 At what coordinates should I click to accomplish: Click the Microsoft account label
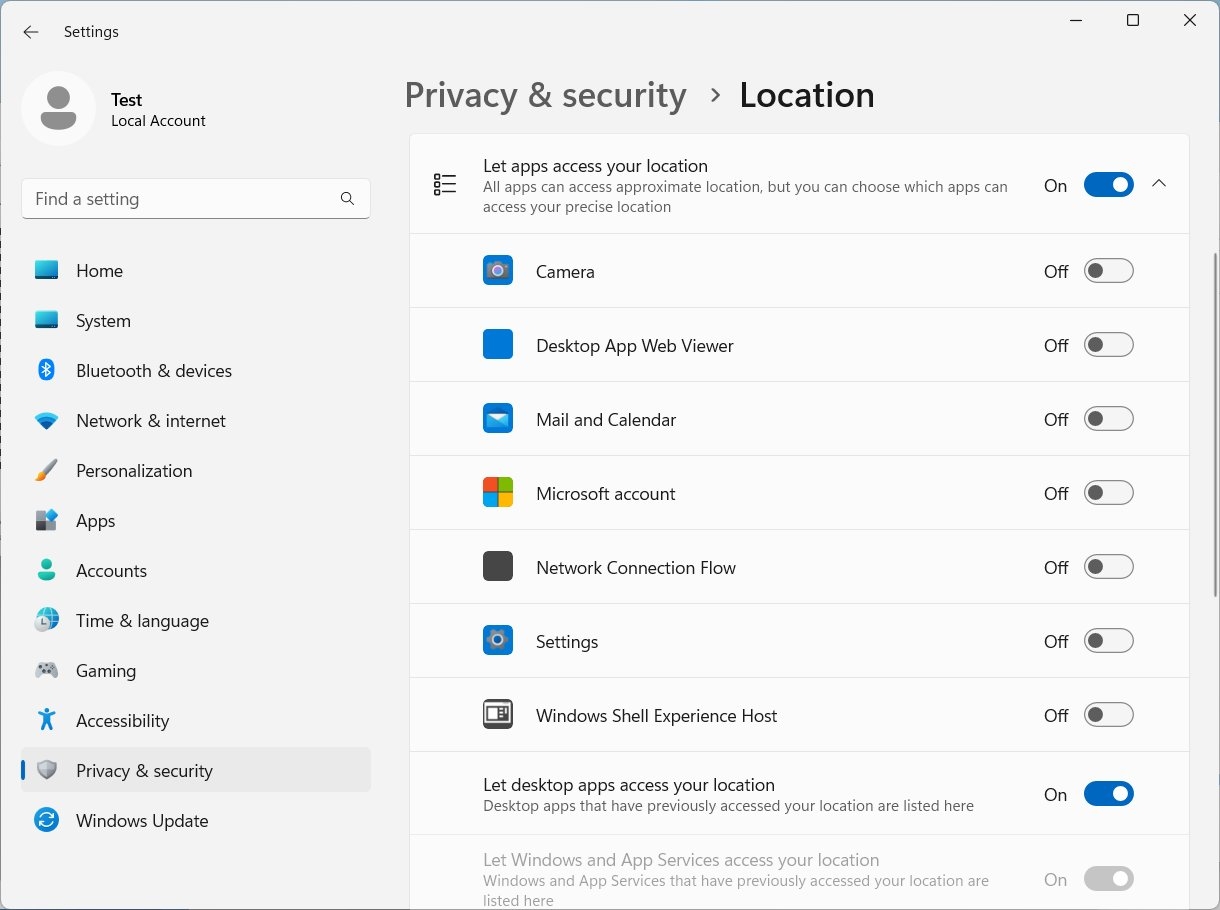pyautogui.click(x=606, y=494)
